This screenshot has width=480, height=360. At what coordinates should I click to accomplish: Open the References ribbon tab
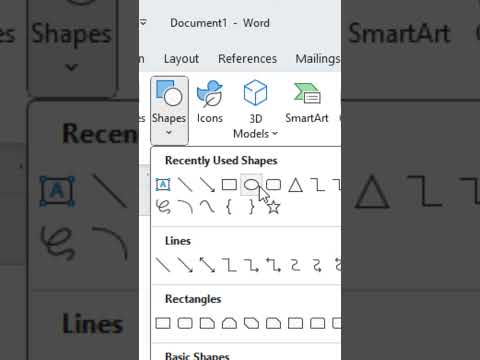pyautogui.click(x=247, y=59)
